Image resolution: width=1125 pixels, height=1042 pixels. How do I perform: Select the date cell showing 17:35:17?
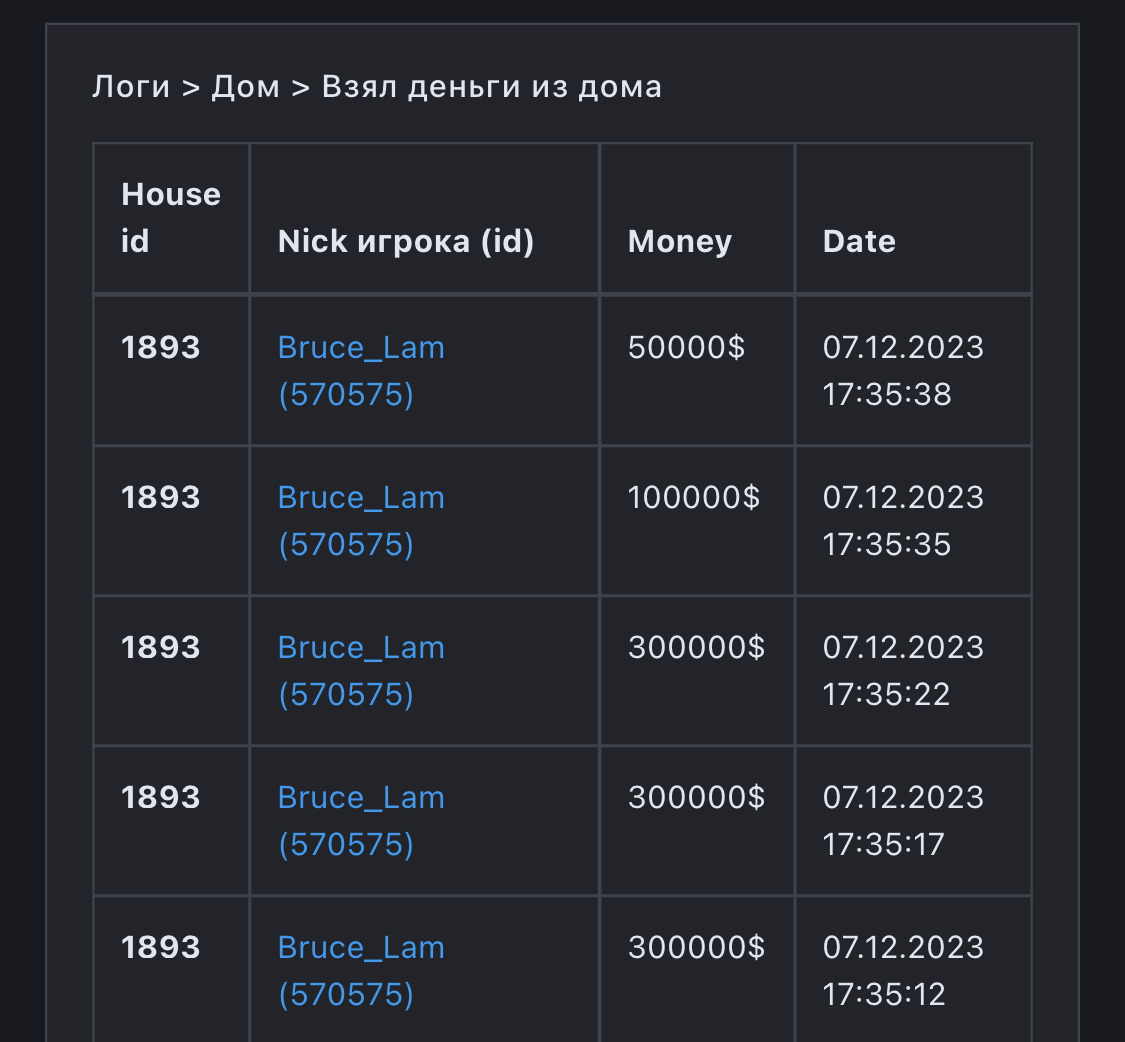(903, 821)
